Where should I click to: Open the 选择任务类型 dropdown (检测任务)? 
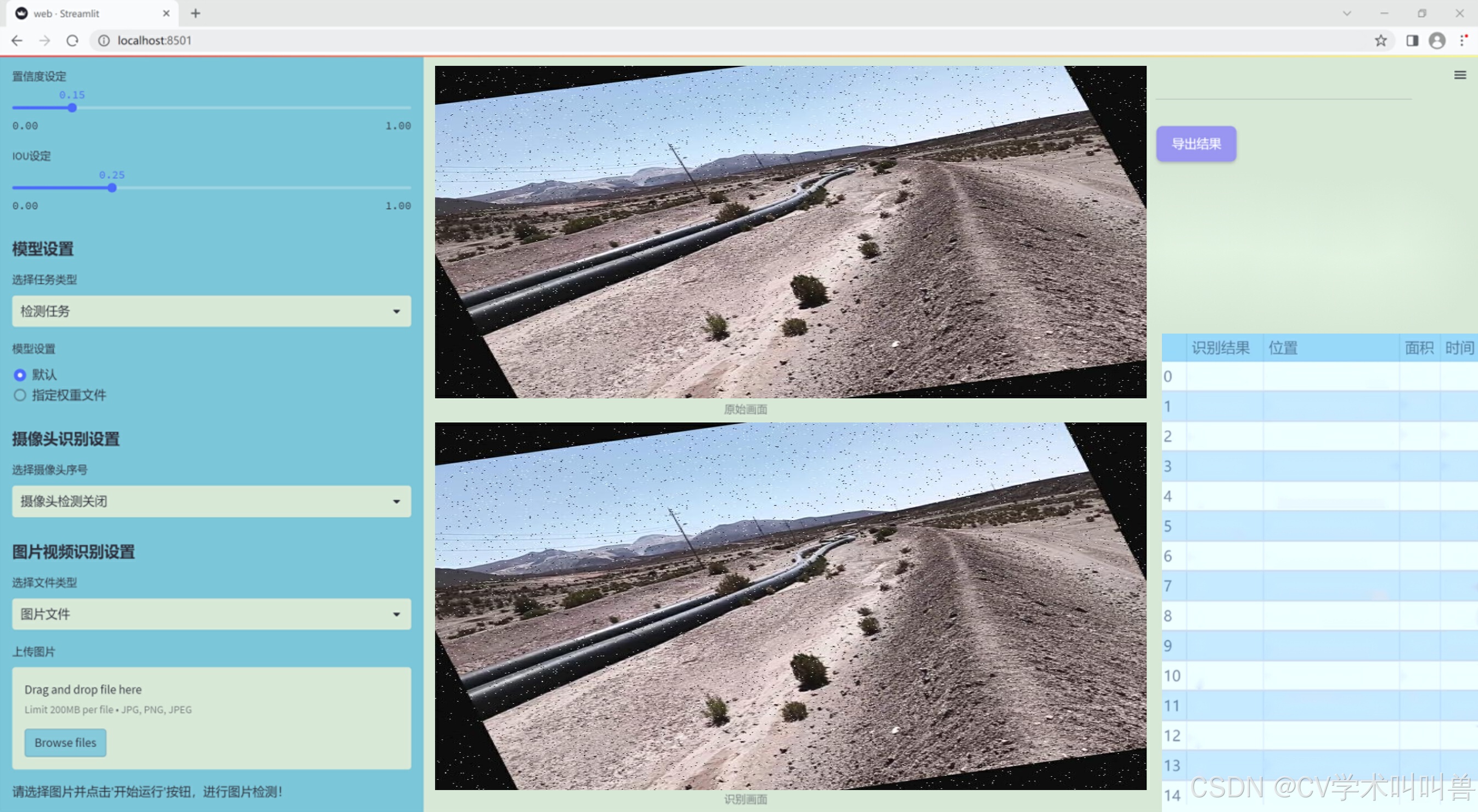[211, 311]
